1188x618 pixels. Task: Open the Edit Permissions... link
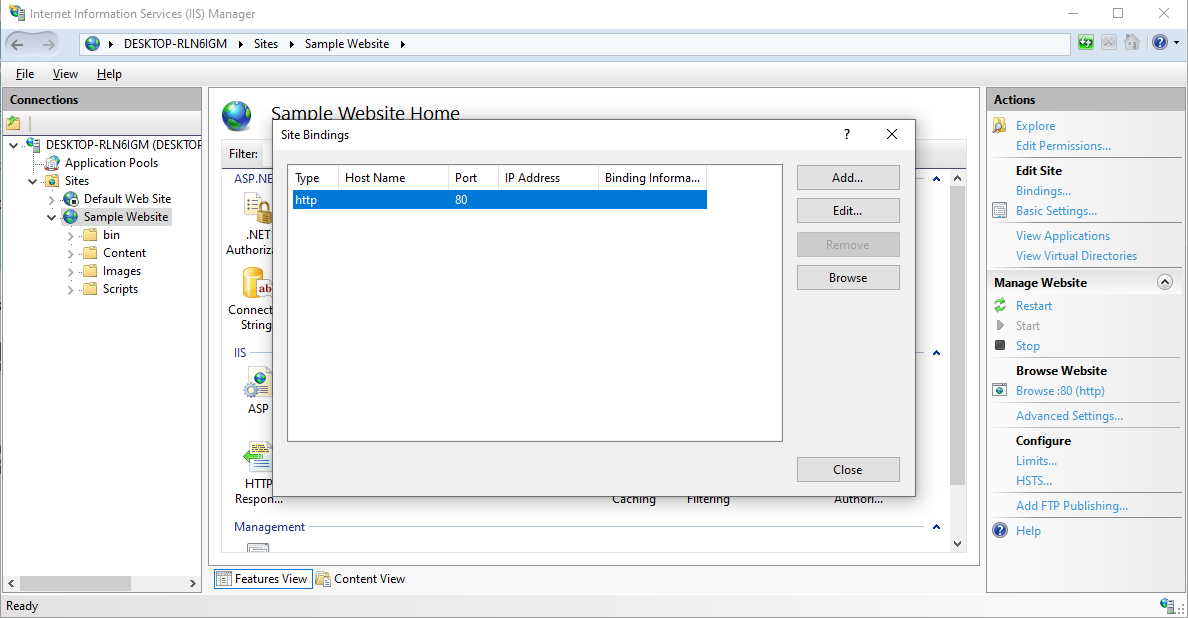pos(1063,146)
